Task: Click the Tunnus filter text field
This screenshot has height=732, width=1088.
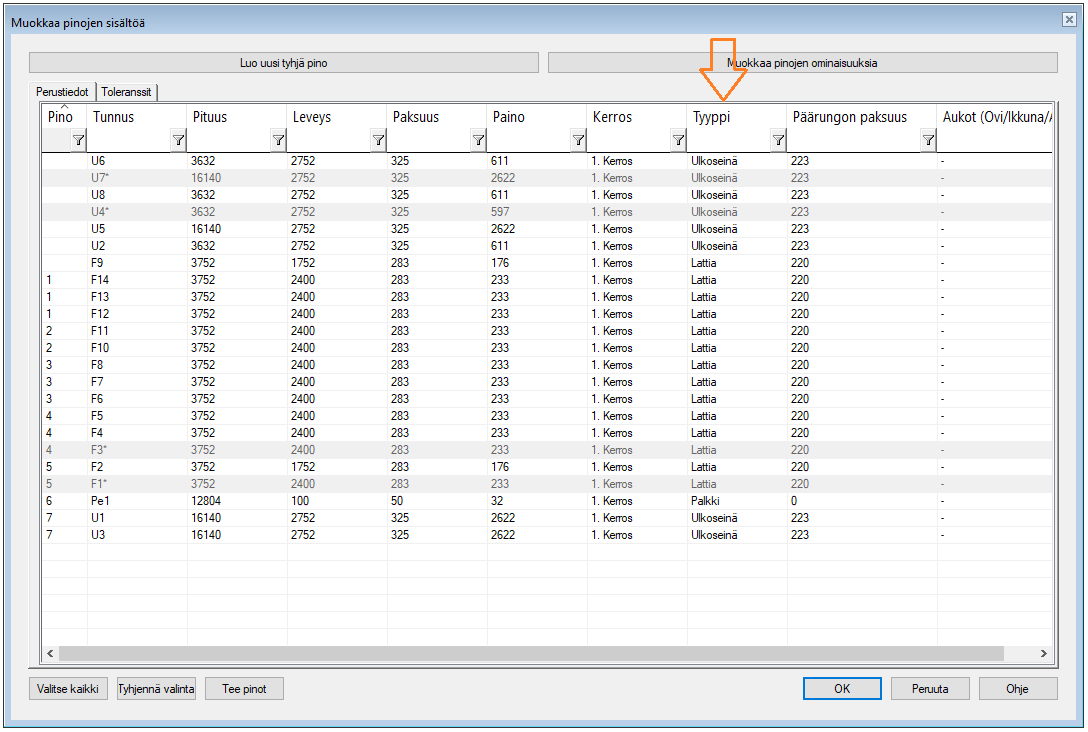Action: click(x=128, y=141)
